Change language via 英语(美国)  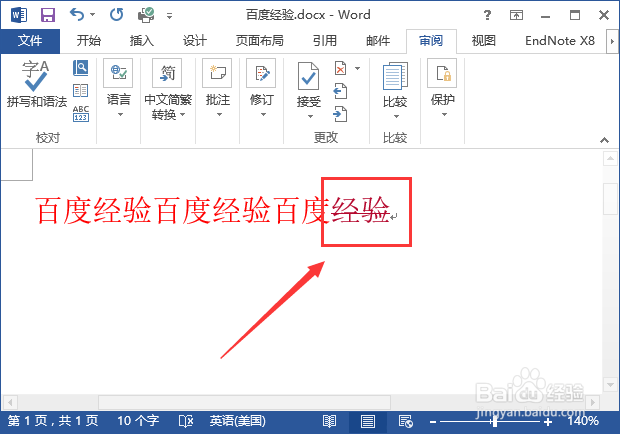click(x=238, y=421)
